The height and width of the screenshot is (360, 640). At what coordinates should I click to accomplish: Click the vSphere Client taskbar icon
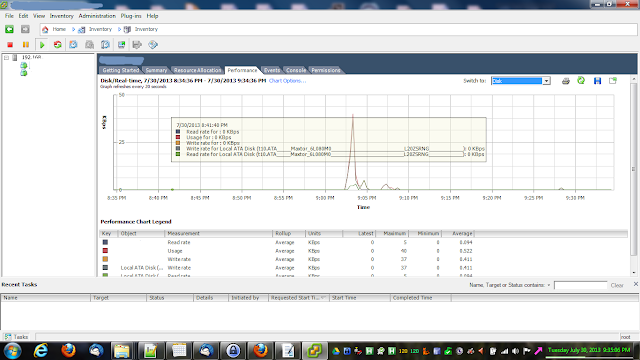click(315, 351)
